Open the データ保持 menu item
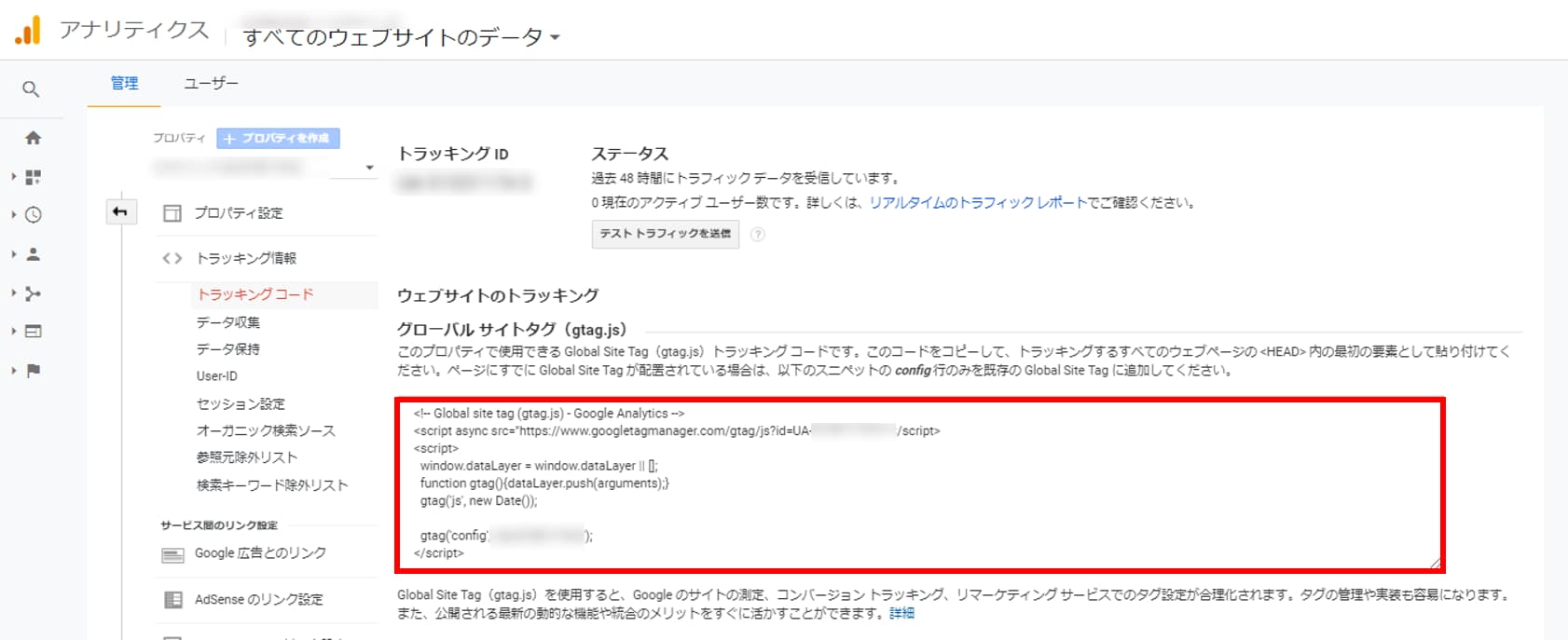The image size is (1568, 640). pos(228,349)
